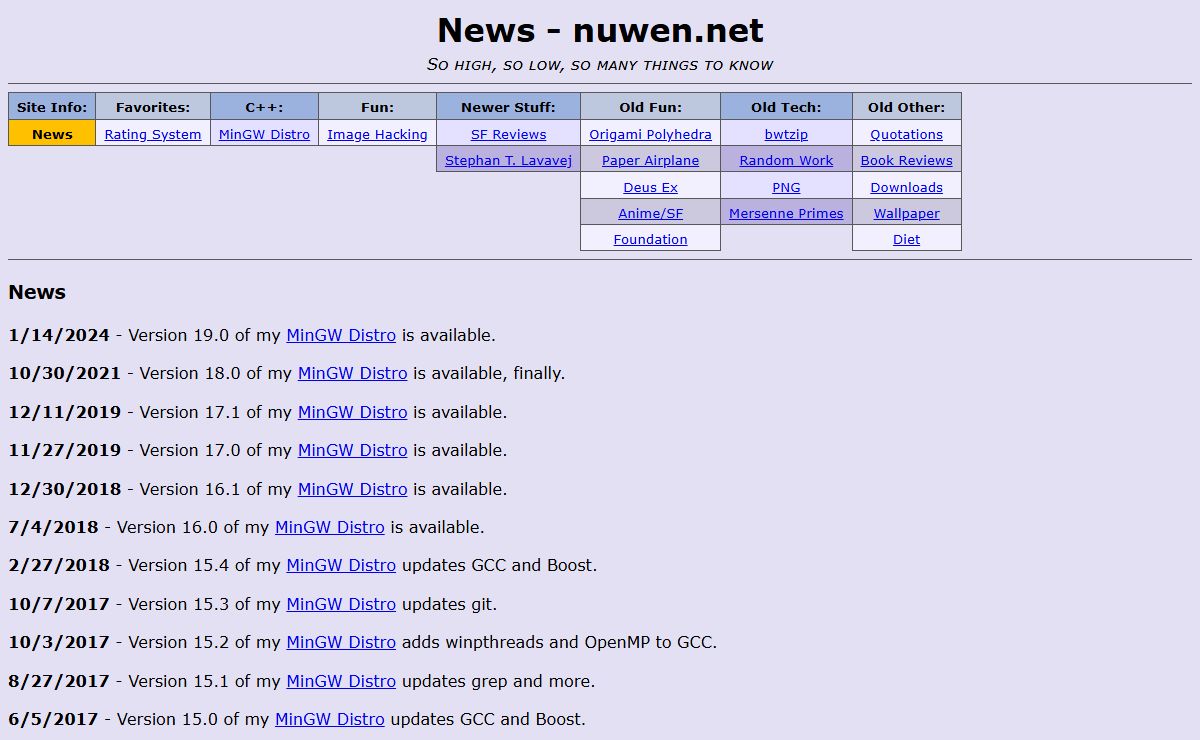Go to the Downloads page

(x=906, y=187)
